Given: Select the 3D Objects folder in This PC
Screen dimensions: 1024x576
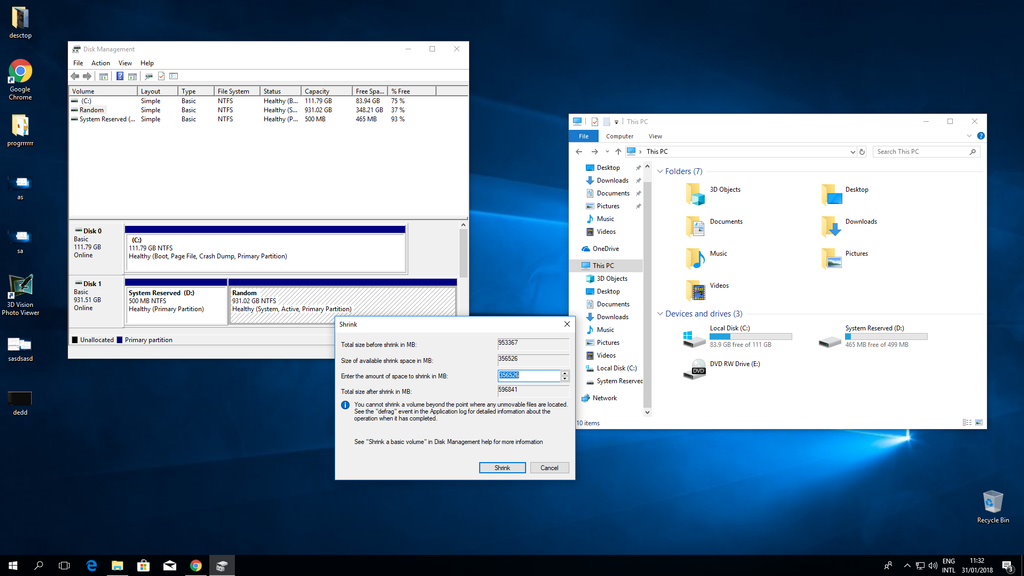Looking at the screenshot, I should 714,193.
